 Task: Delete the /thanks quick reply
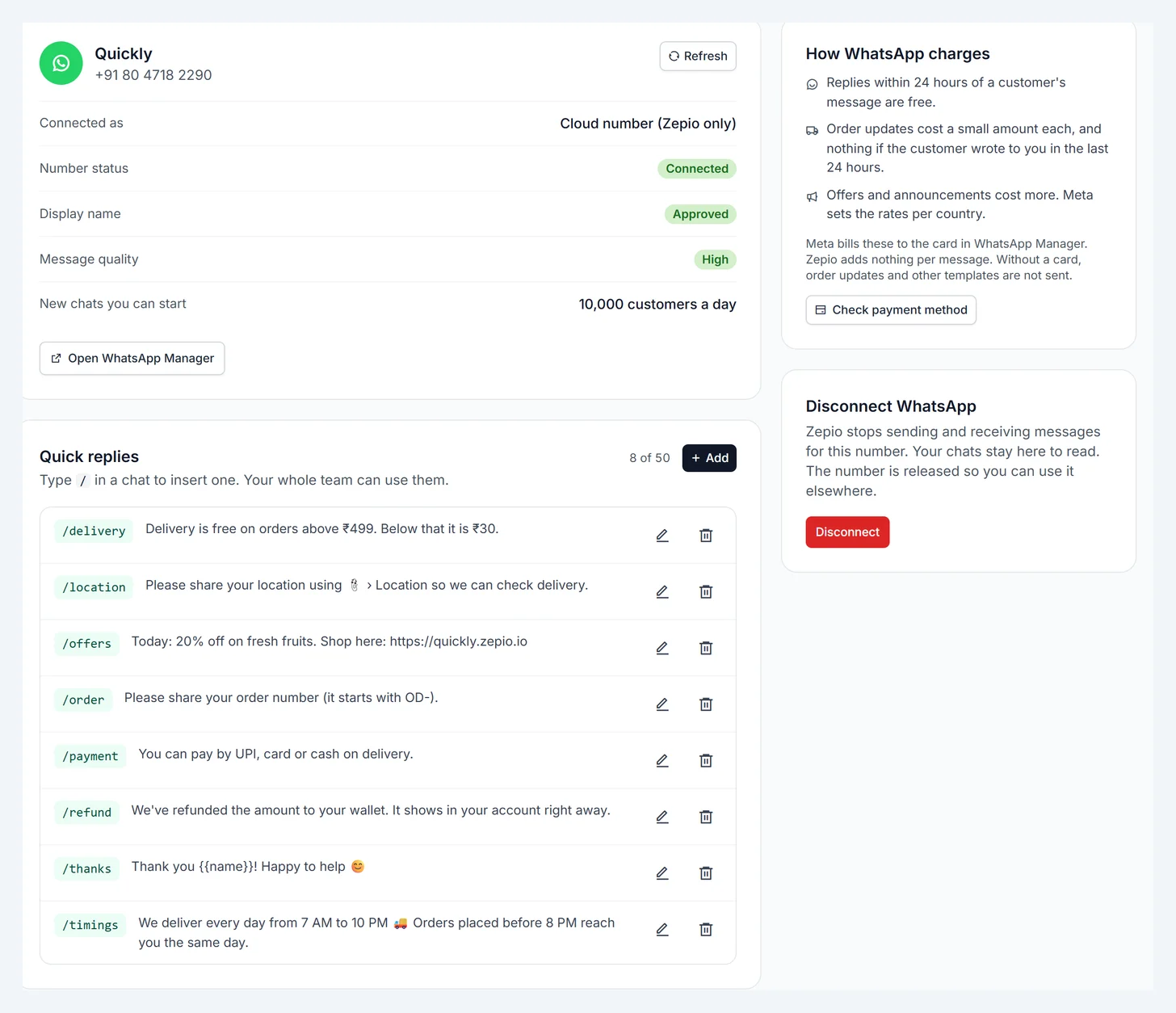pyautogui.click(x=706, y=873)
